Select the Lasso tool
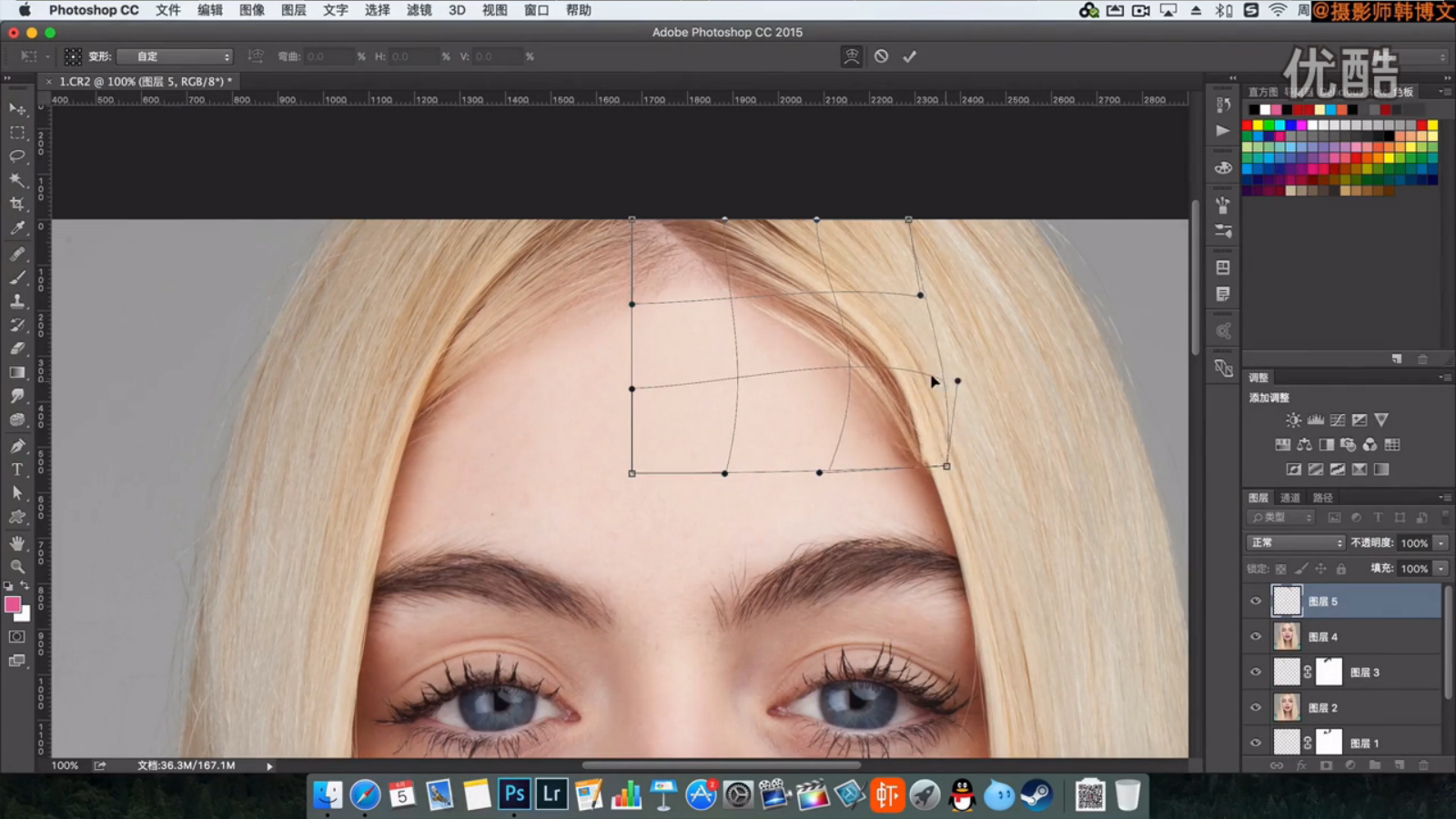The height and width of the screenshot is (819, 1456). pyautogui.click(x=17, y=157)
